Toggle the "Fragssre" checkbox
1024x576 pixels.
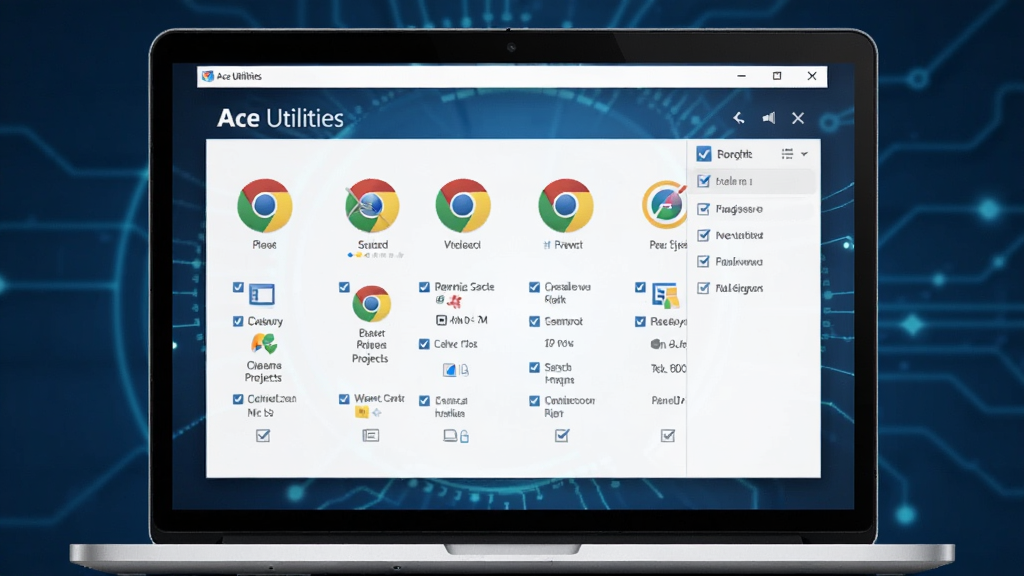pos(703,209)
